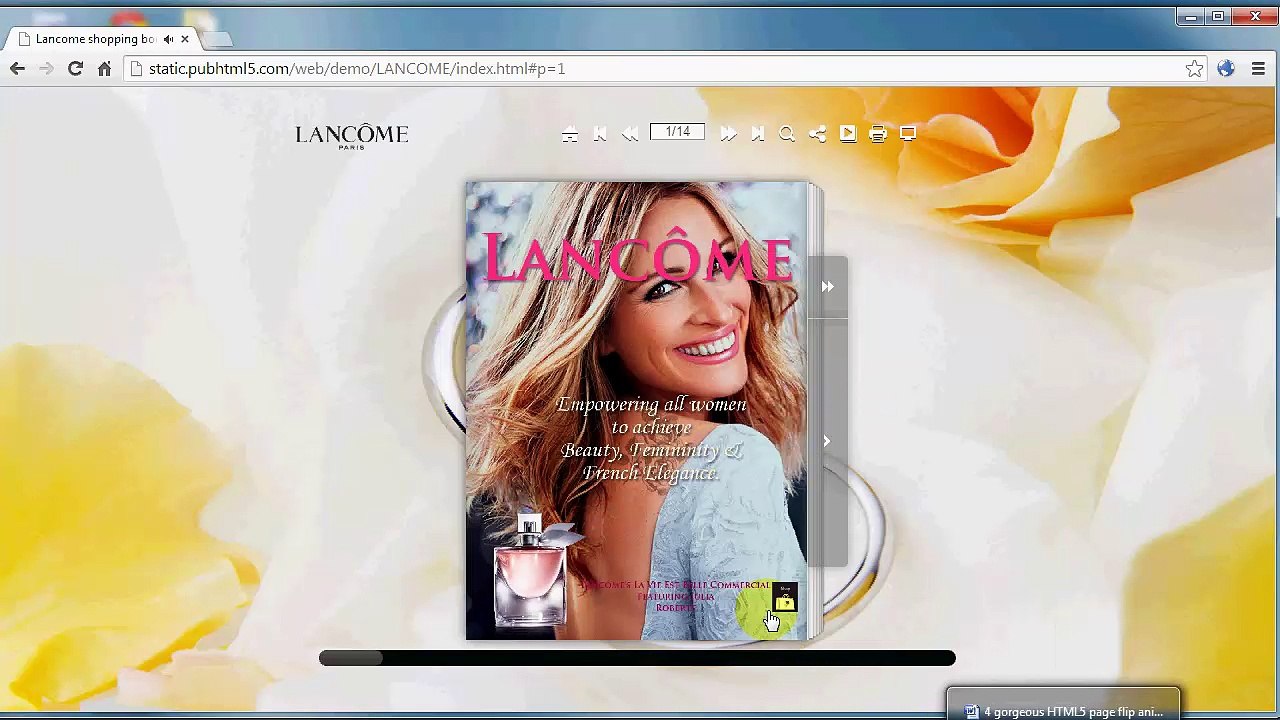Screen dimensions: 1280x720
Task: Click the shopping bag icon on cover
Action: (785, 598)
